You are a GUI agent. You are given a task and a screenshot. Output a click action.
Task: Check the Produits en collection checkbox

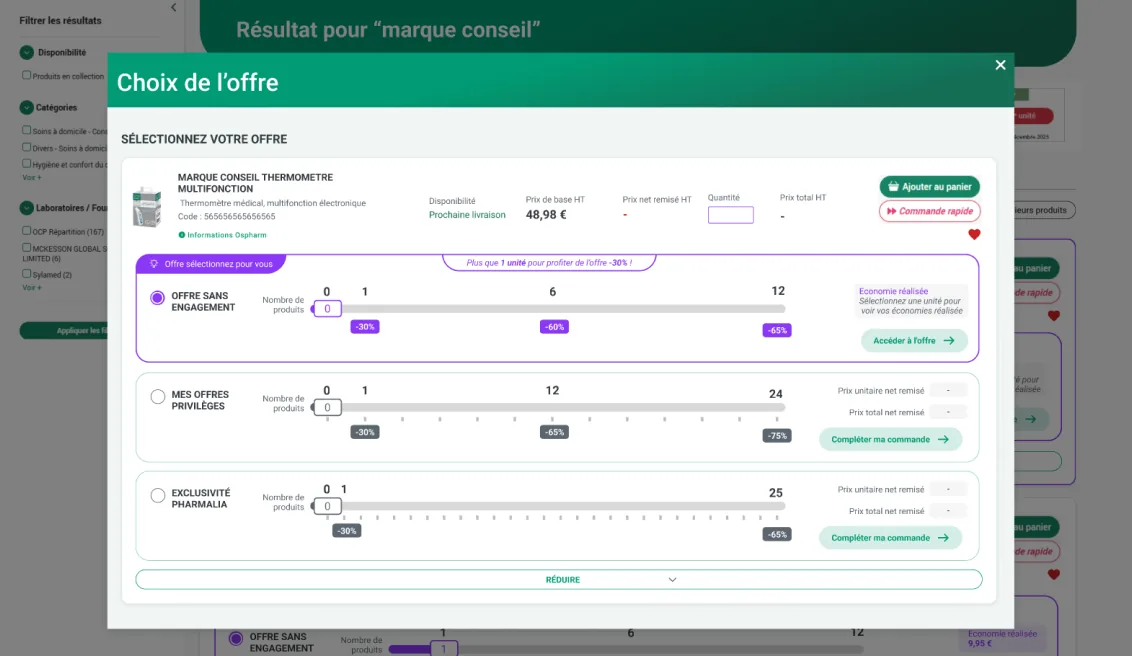[x=27, y=75]
